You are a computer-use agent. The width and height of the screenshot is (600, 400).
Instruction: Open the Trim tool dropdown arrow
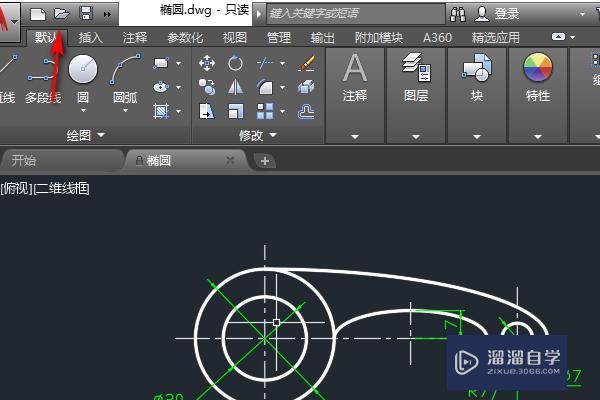(282, 64)
